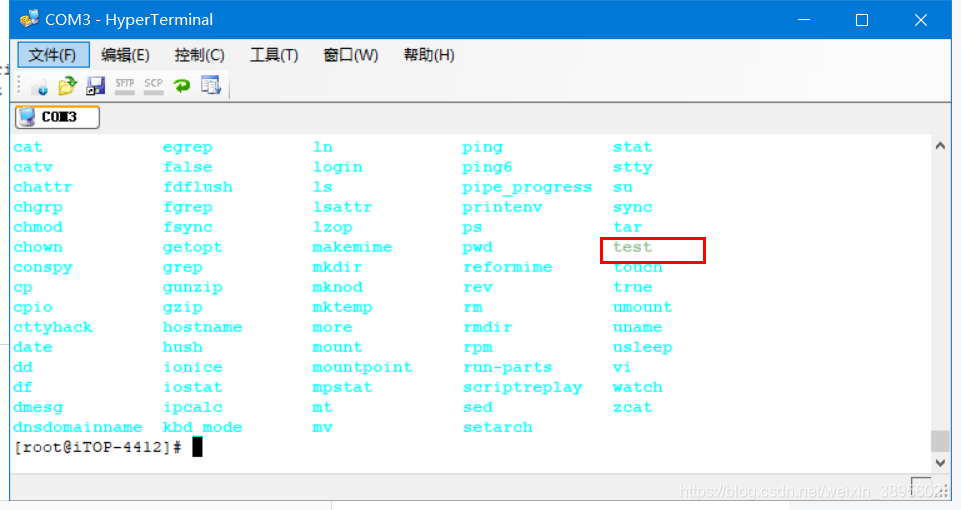Image resolution: width=961 pixels, height=510 pixels.
Task: Click the 'reformime' entry
Action: [507, 267]
